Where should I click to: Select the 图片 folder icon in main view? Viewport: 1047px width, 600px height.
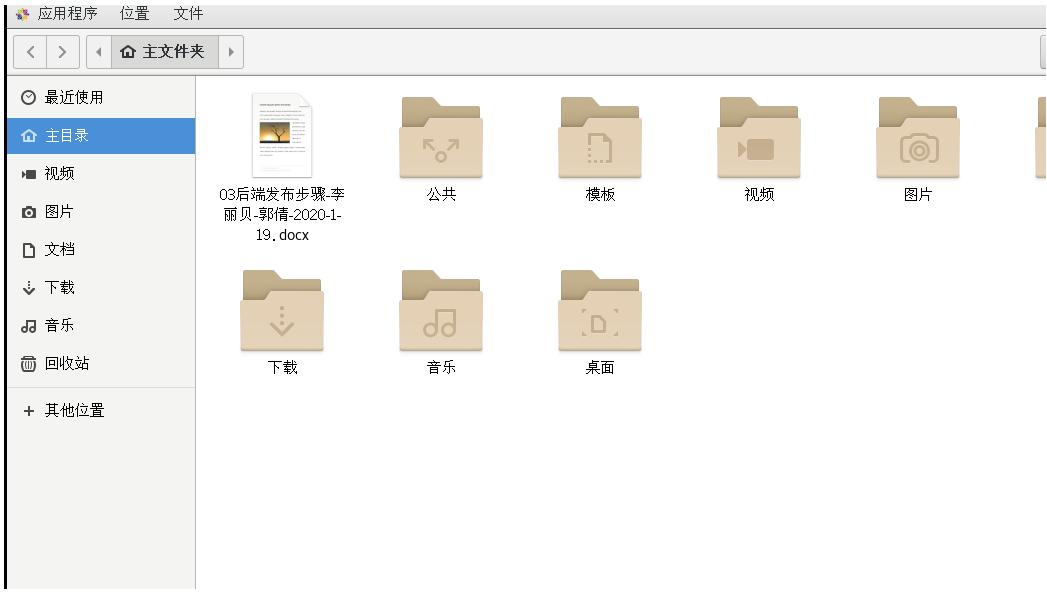(917, 137)
